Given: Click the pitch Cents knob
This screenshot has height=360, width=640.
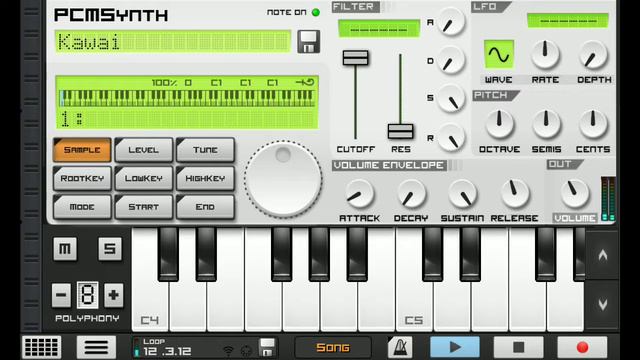Looking at the screenshot, I should coord(593,124).
